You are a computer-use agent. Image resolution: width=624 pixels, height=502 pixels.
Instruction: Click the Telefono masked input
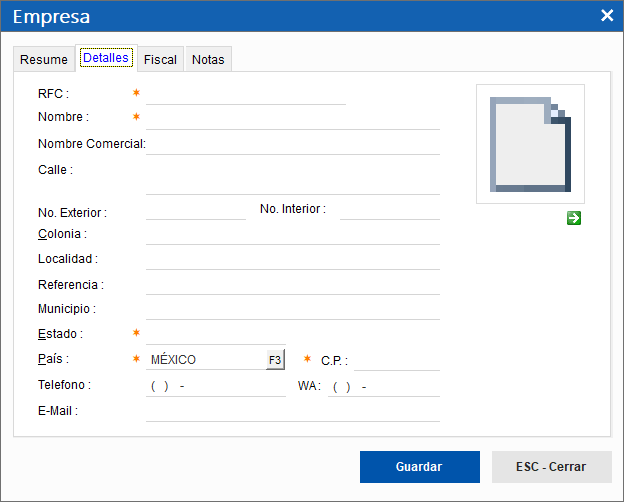[216, 386]
